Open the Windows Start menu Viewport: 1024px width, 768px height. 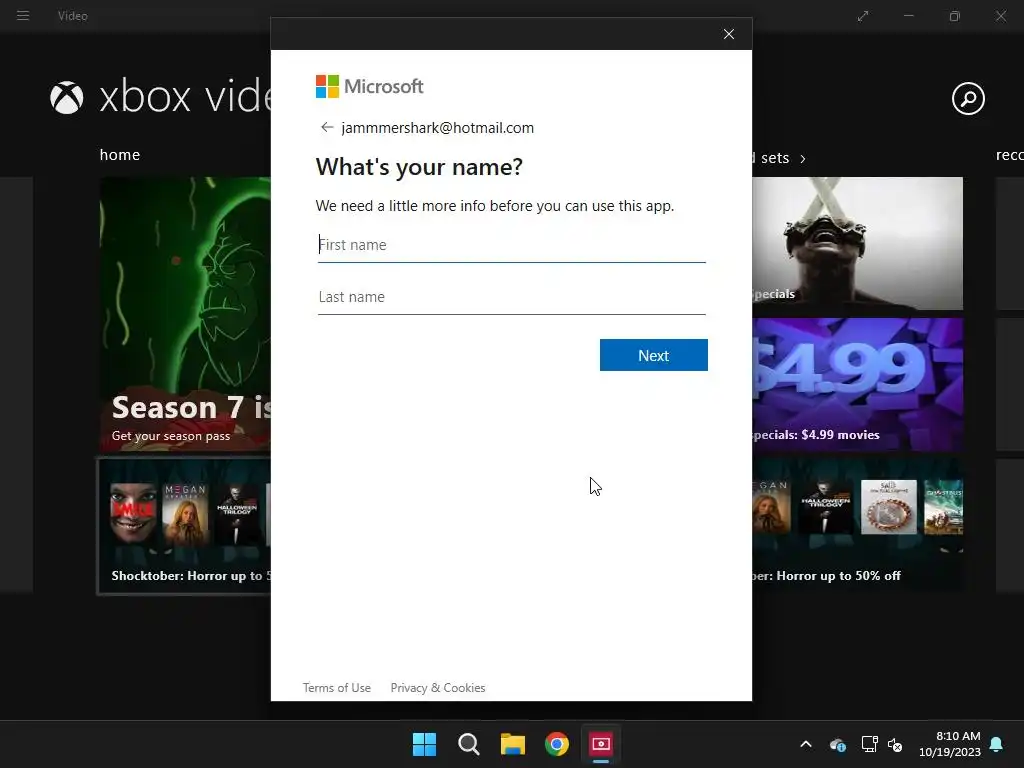click(424, 744)
